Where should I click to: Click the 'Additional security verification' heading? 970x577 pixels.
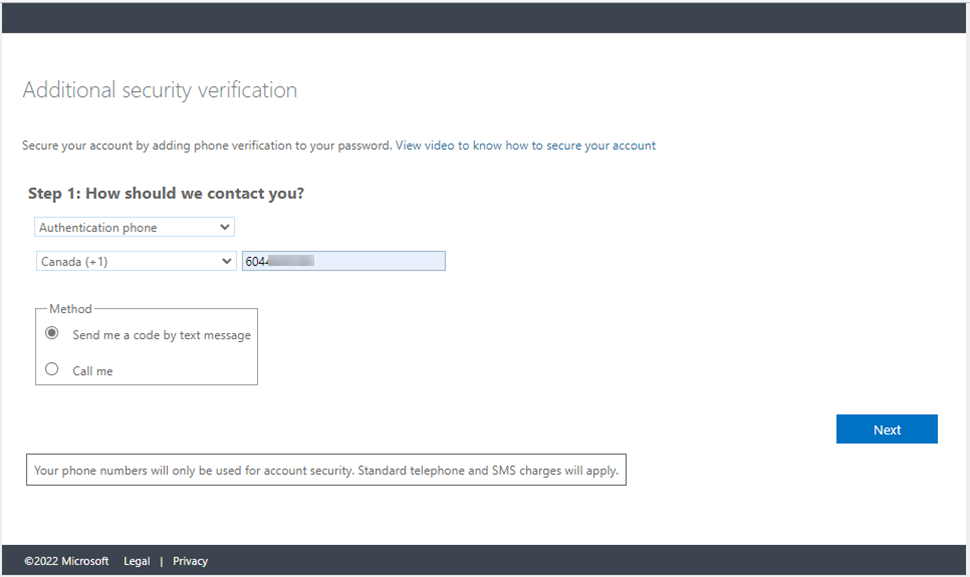click(160, 90)
